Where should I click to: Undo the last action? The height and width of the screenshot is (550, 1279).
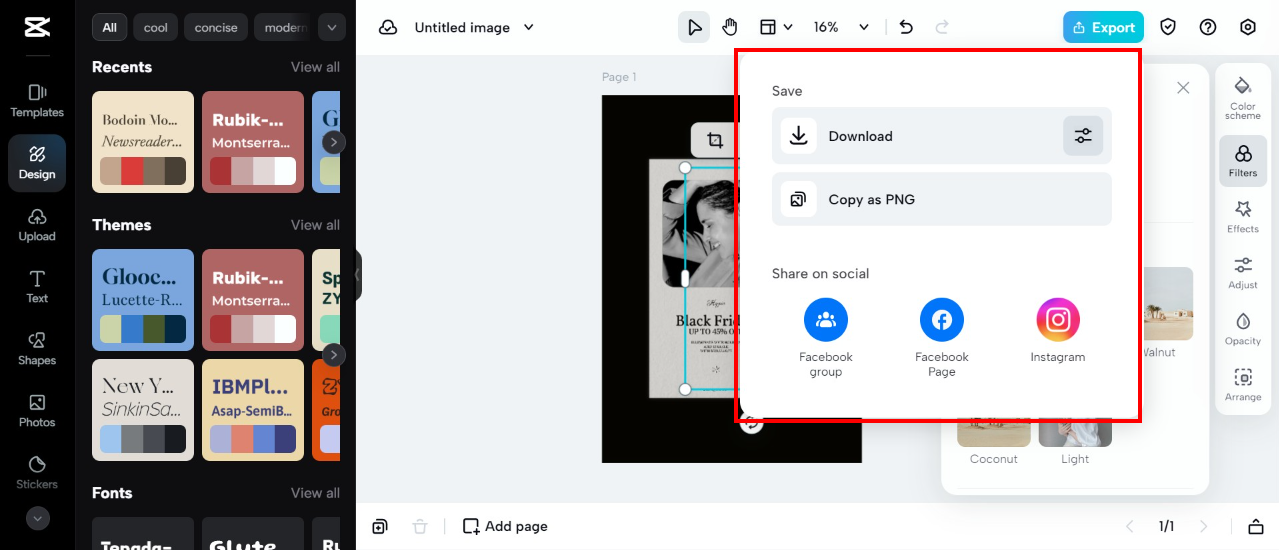(x=906, y=27)
